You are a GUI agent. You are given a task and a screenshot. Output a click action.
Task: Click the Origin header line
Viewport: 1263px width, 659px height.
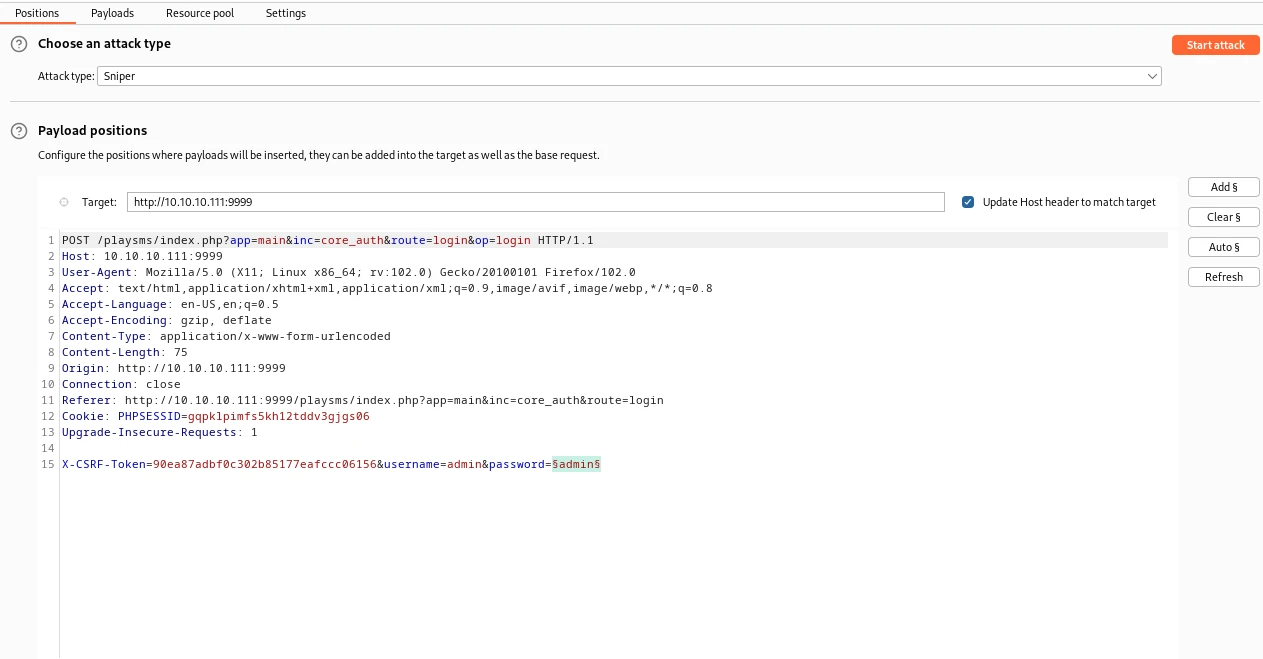point(173,368)
